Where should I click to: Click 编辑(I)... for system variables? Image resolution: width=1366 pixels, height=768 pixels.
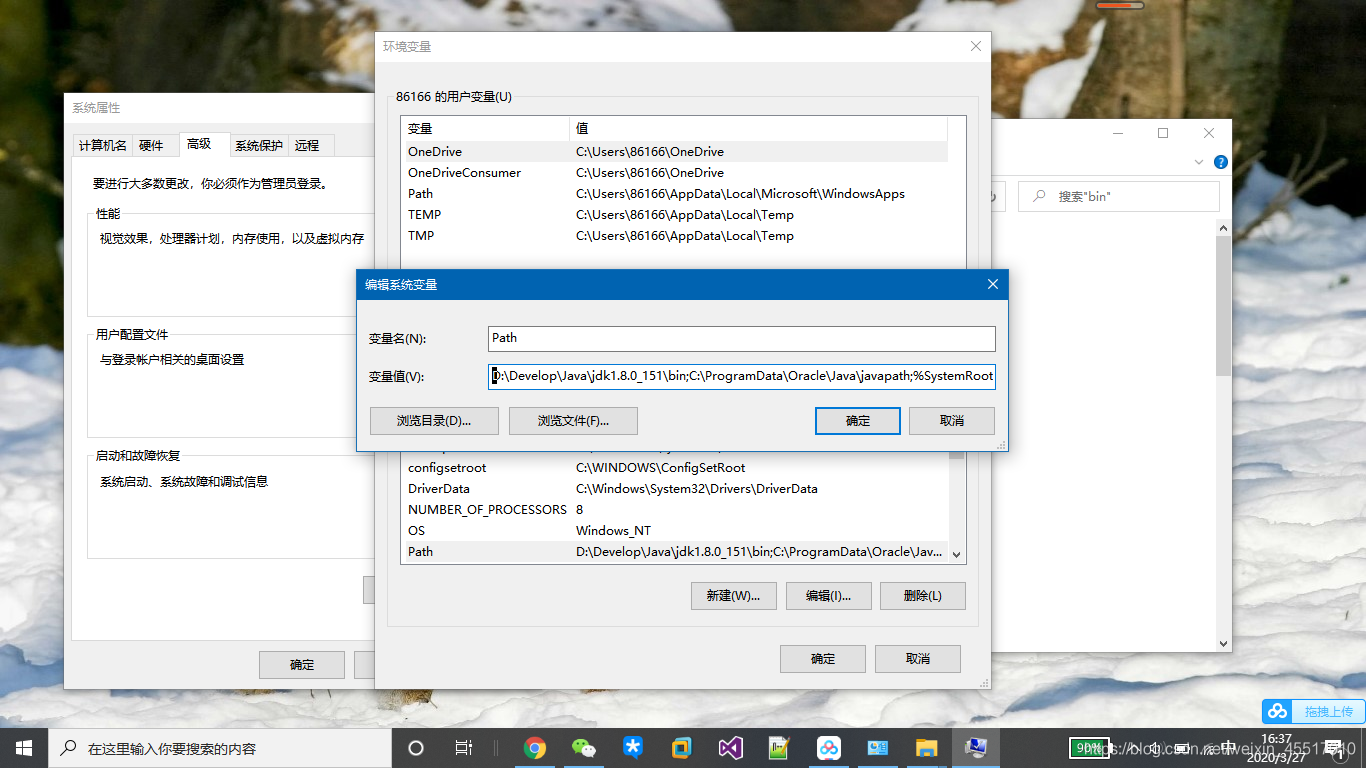[x=829, y=596]
